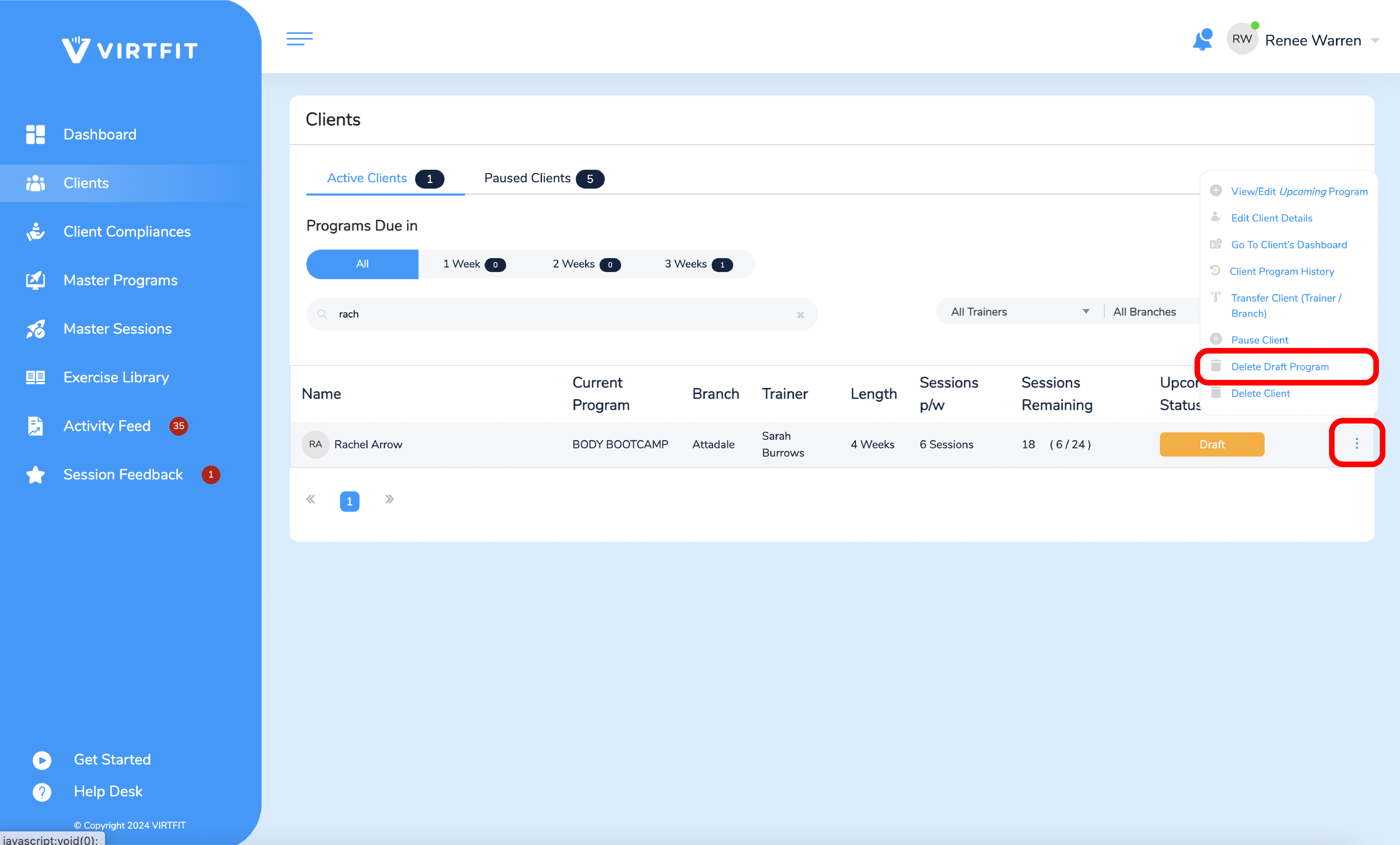Click the Sarah Burrows trainer cell
Viewport: 1400px width, 845px height.
coord(783,445)
